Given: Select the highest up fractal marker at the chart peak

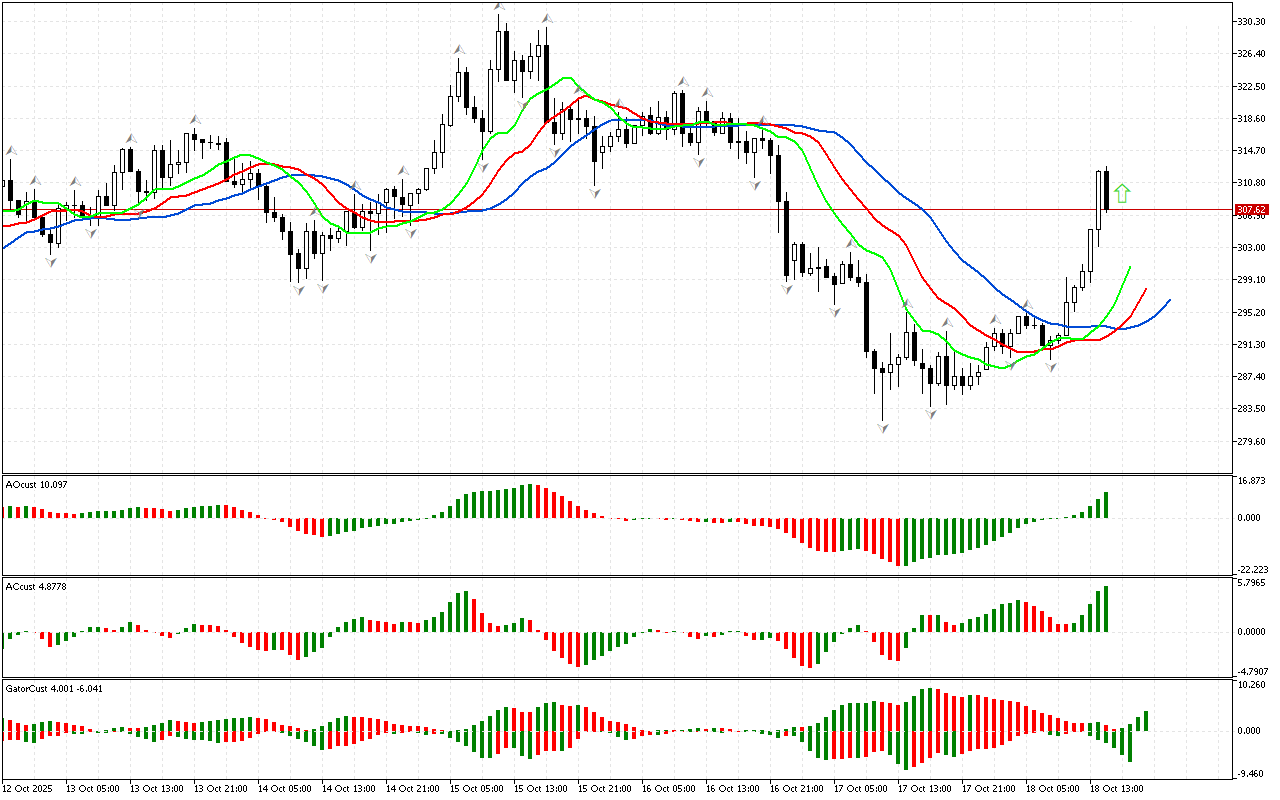Looking at the screenshot, I should (498, 8).
